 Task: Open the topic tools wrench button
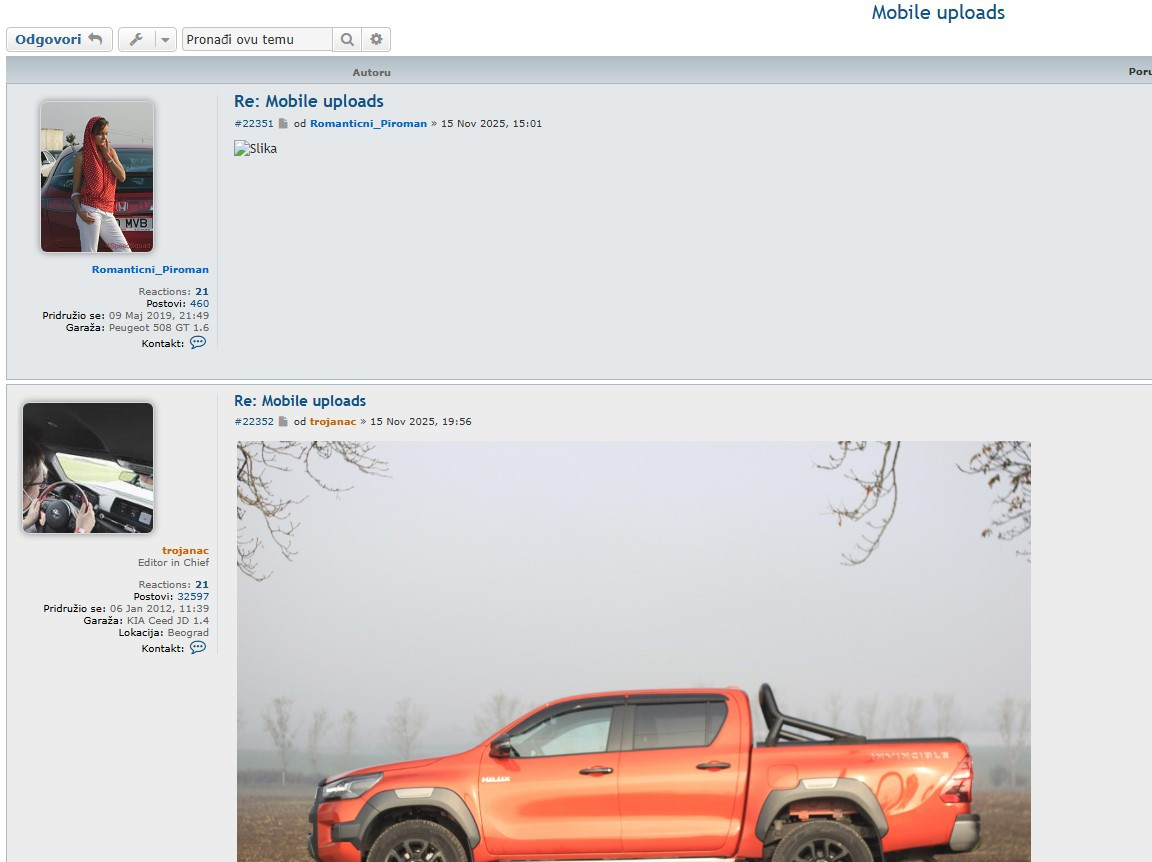(x=136, y=40)
